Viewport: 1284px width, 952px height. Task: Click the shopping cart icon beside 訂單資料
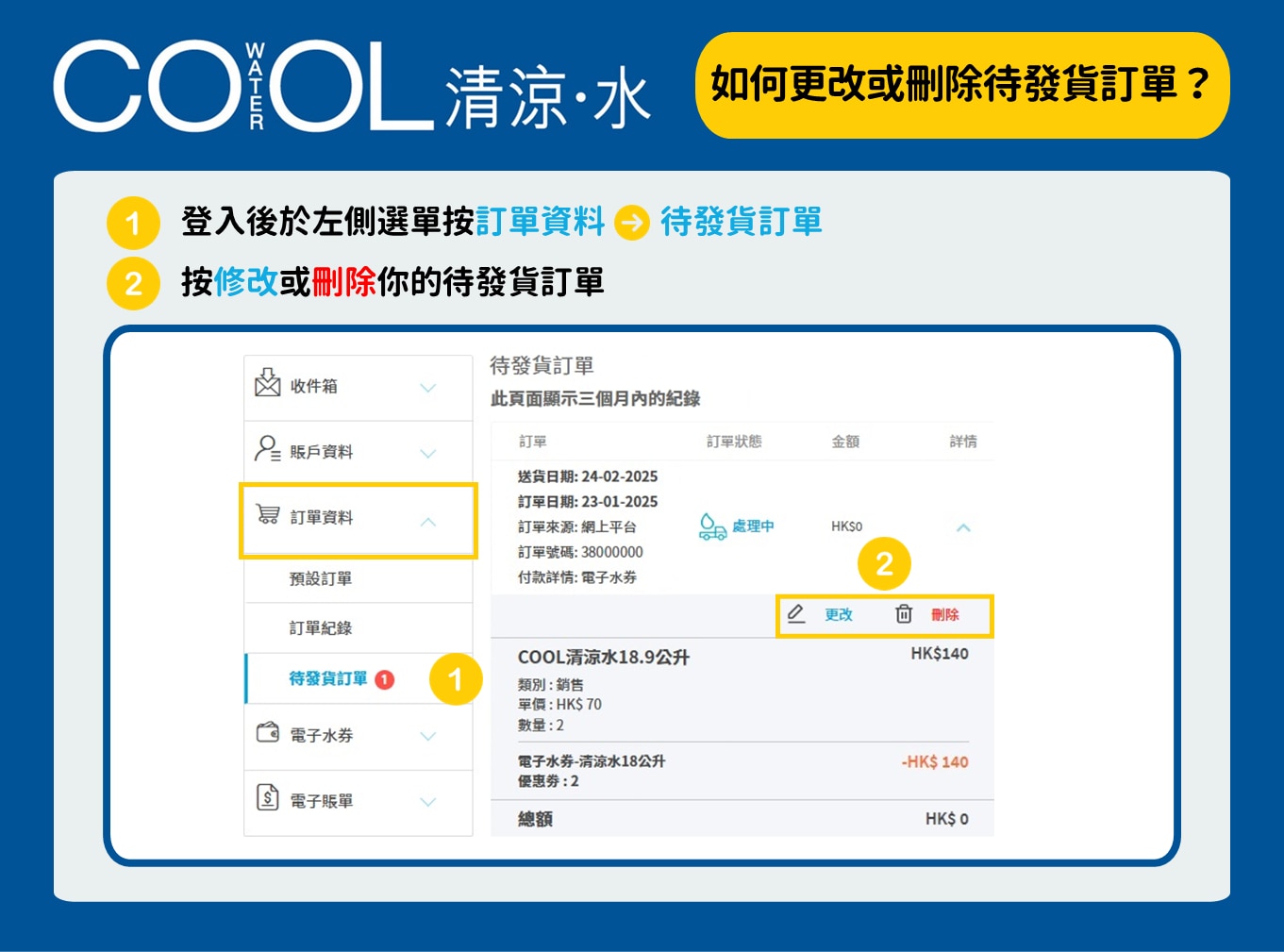click(268, 514)
